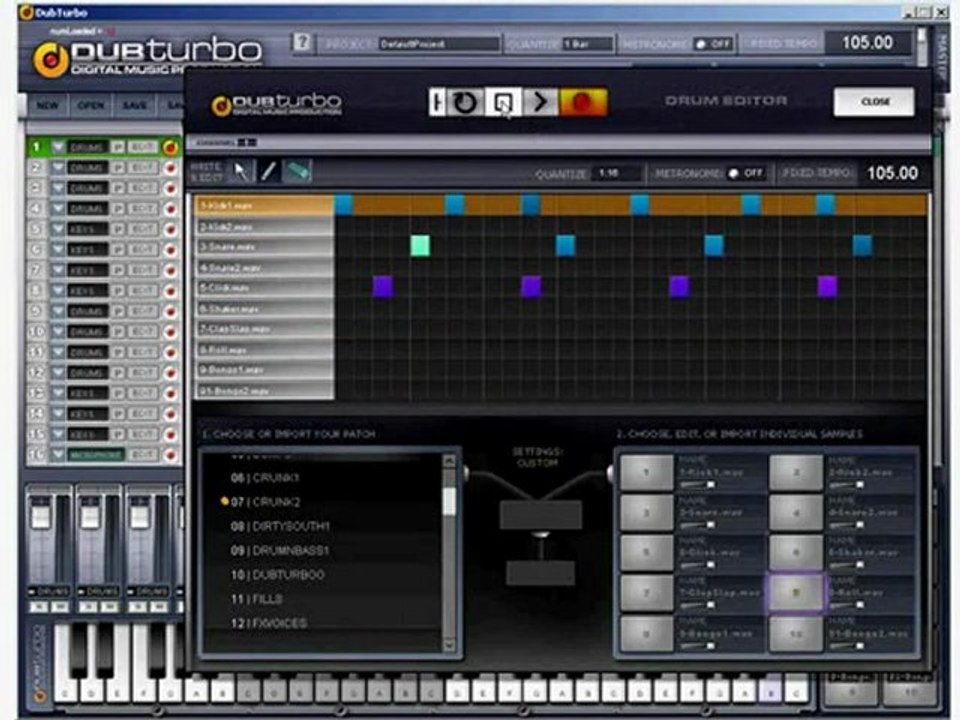This screenshot has width=960, height=720.
Task: Select the pencil write tool
Action: (268, 172)
